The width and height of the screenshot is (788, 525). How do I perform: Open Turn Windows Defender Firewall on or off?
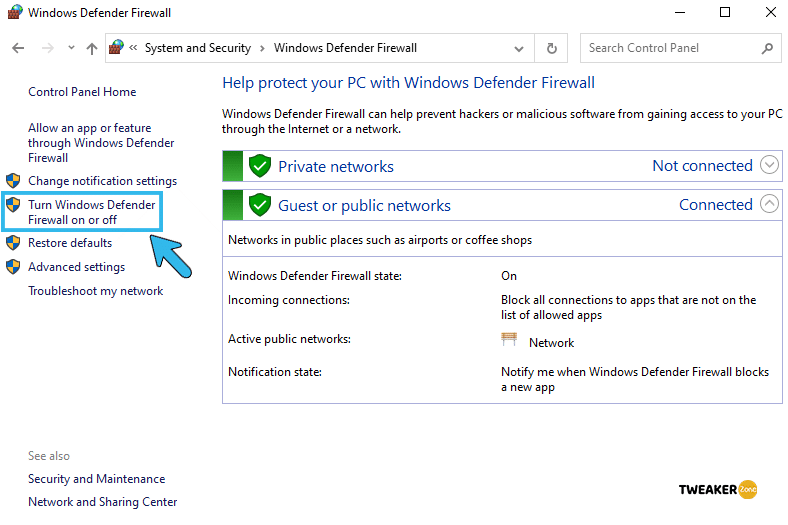(x=91, y=212)
